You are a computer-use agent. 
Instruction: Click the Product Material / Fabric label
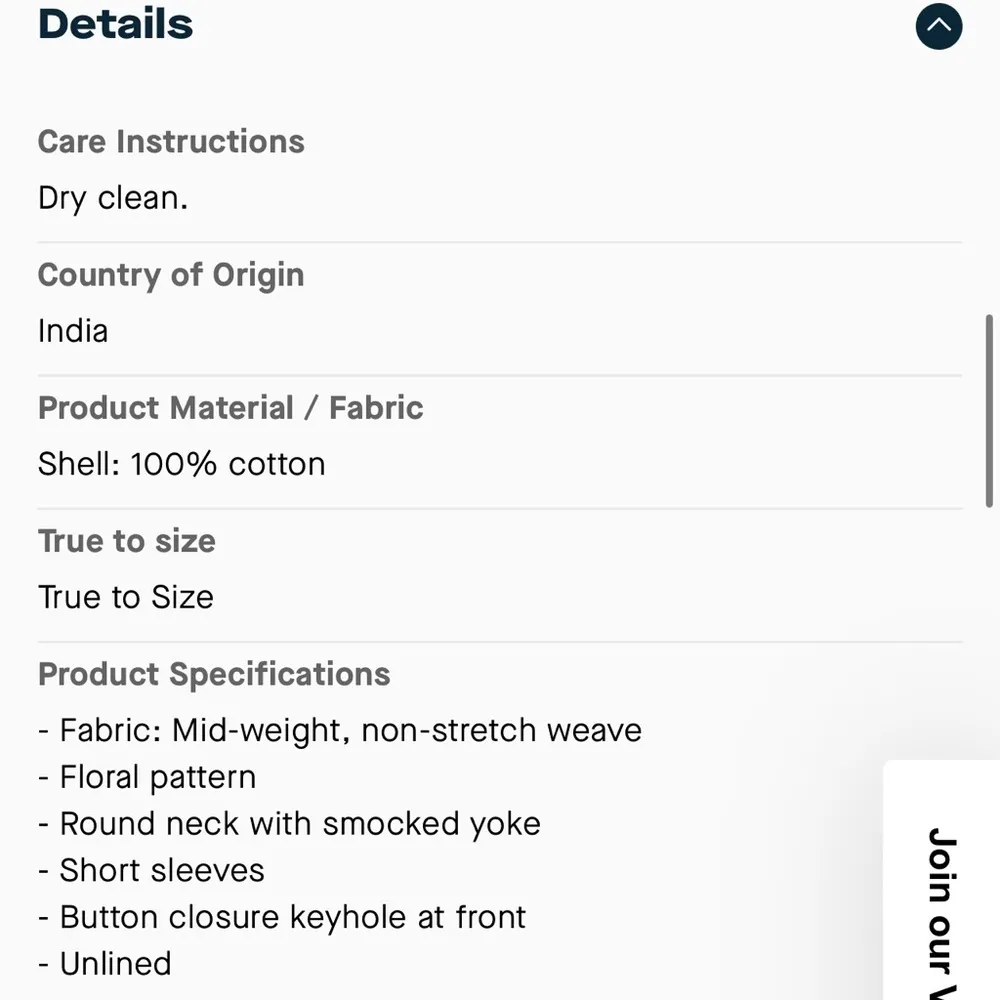(x=230, y=408)
